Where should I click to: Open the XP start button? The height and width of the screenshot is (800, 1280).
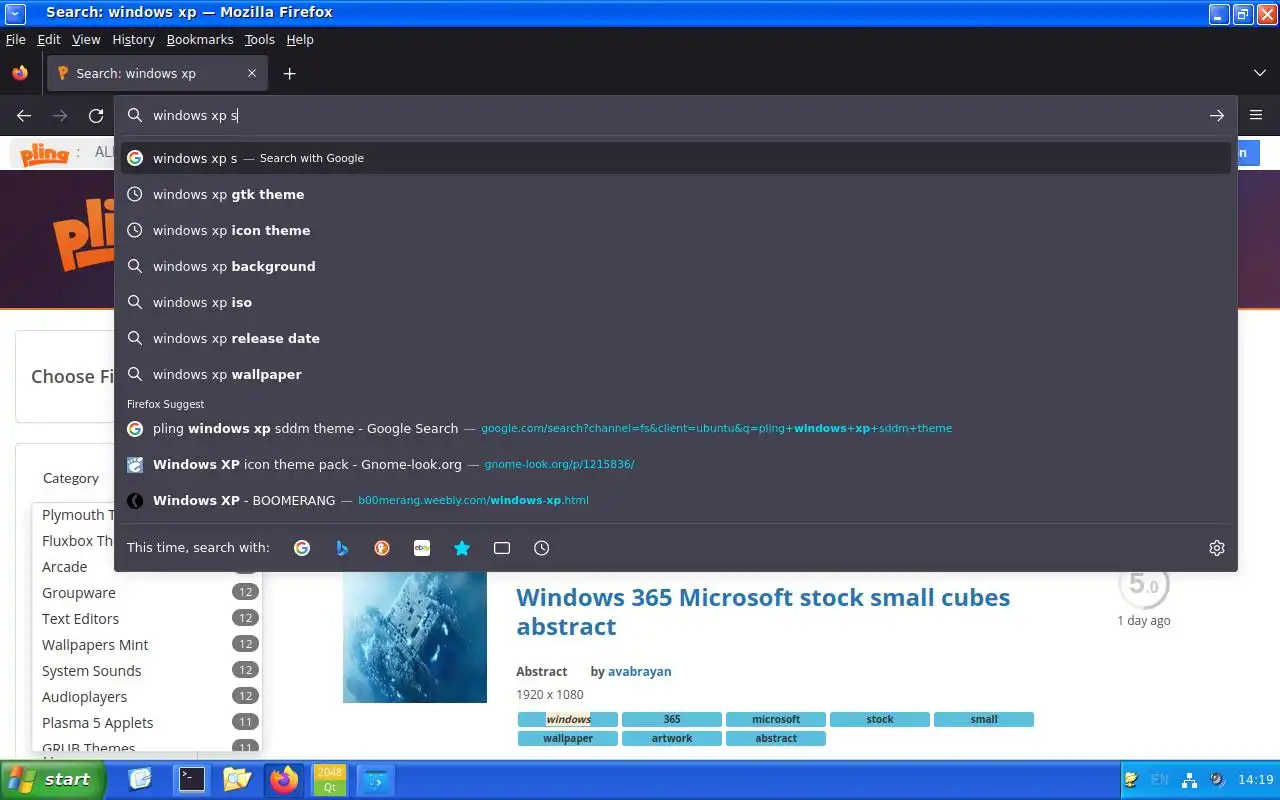[52, 780]
